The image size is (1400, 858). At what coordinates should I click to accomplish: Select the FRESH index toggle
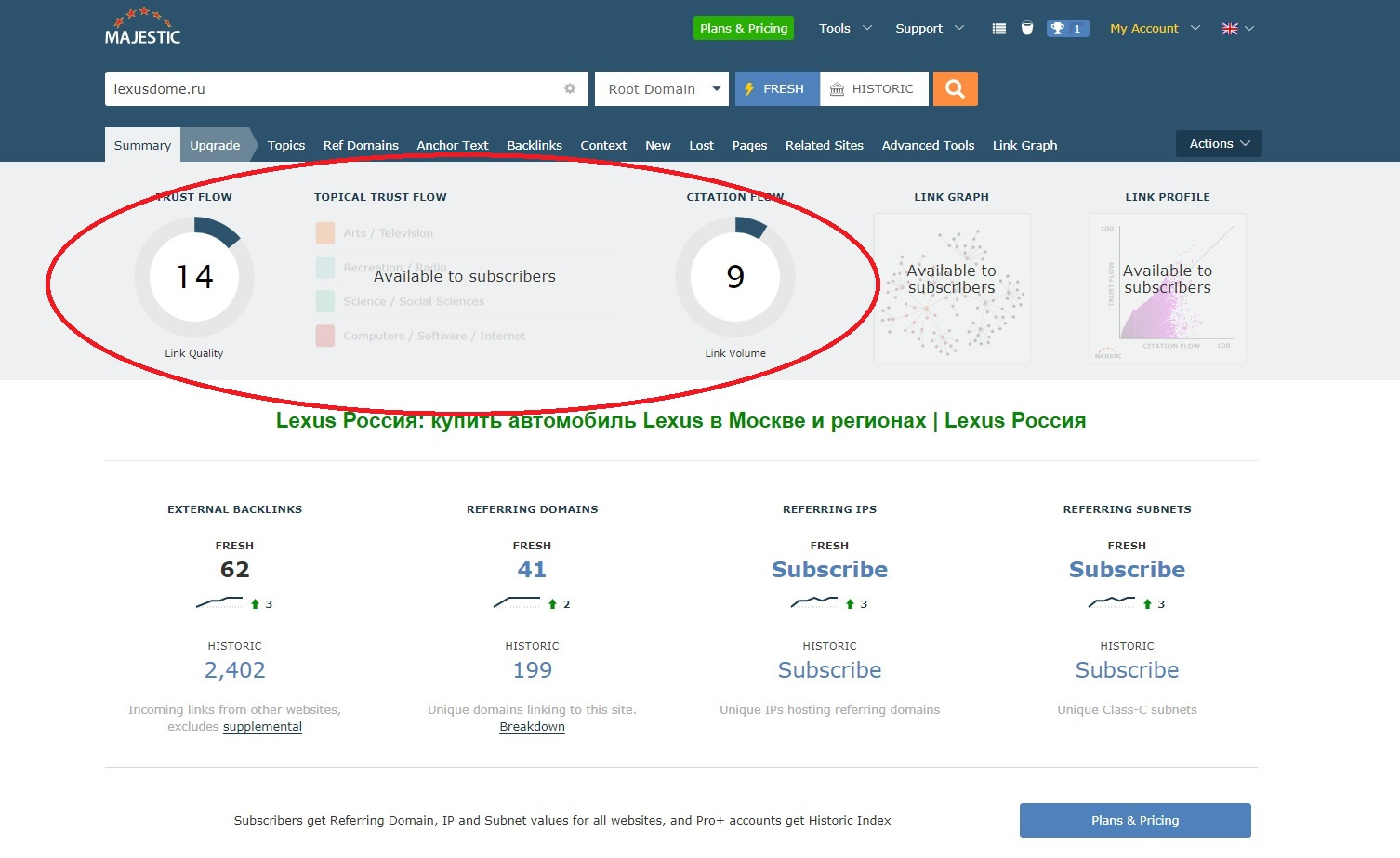point(777,88)
